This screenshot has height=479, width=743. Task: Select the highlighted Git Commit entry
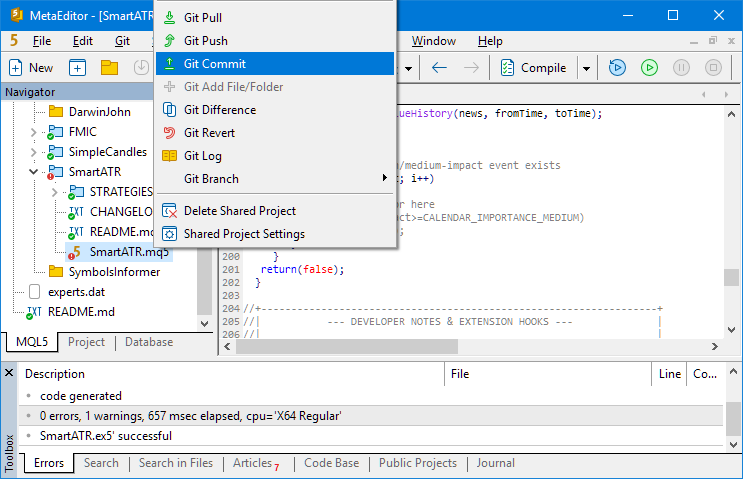[275, 63]
